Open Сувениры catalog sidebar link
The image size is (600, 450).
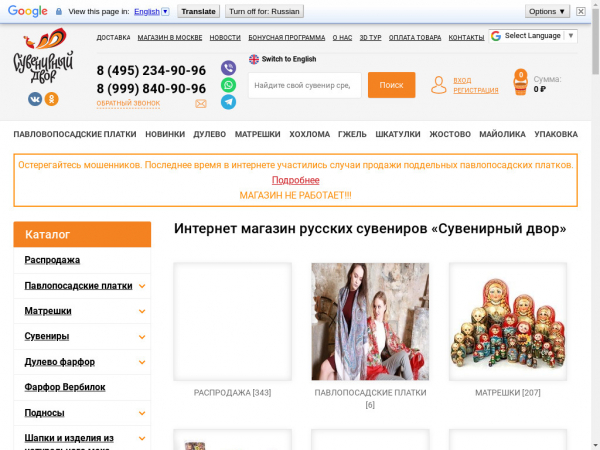pos(47,336)
